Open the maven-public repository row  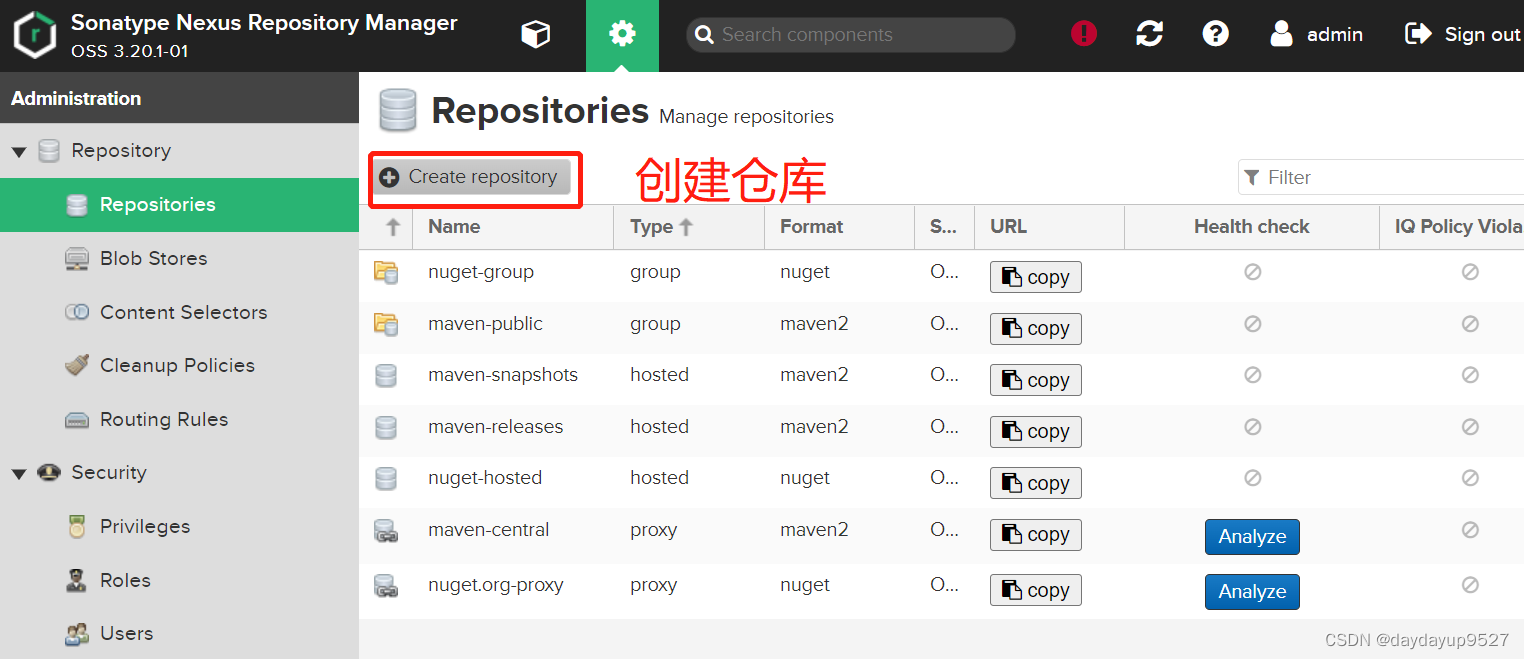(x=941, y=328)
